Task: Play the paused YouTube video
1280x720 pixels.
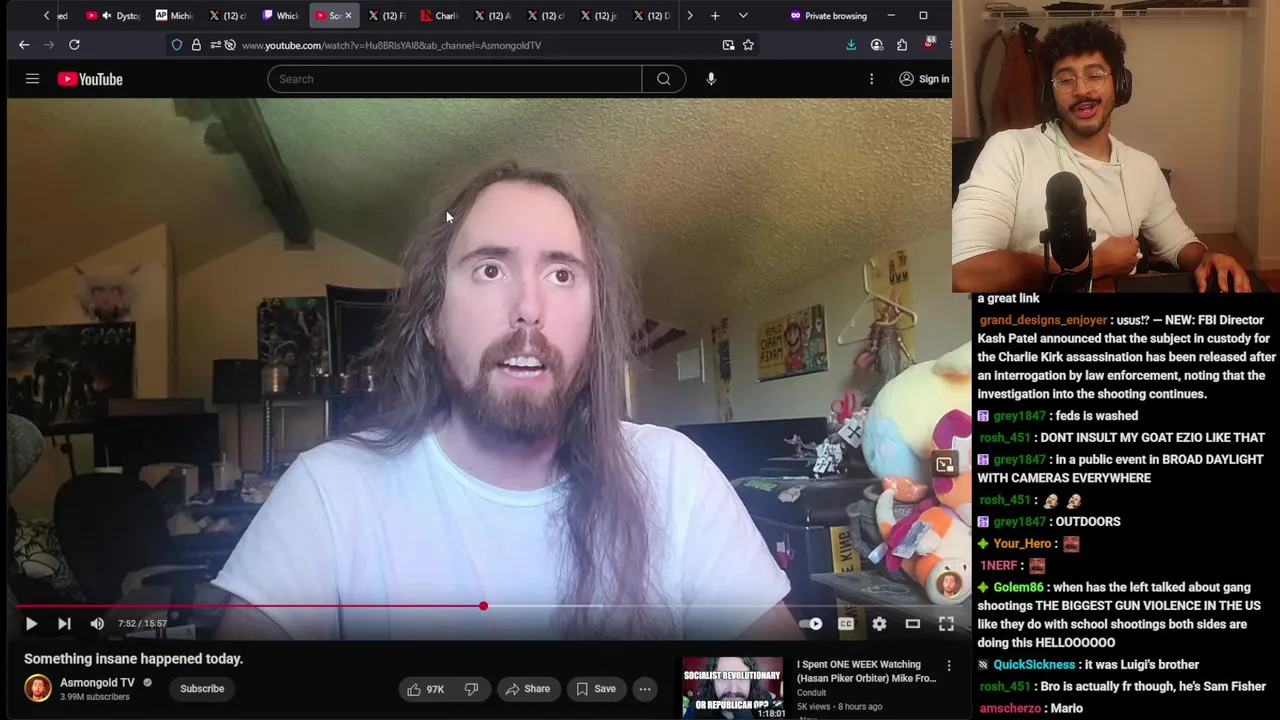Action: pyautogui.click(x=31, y=624)
